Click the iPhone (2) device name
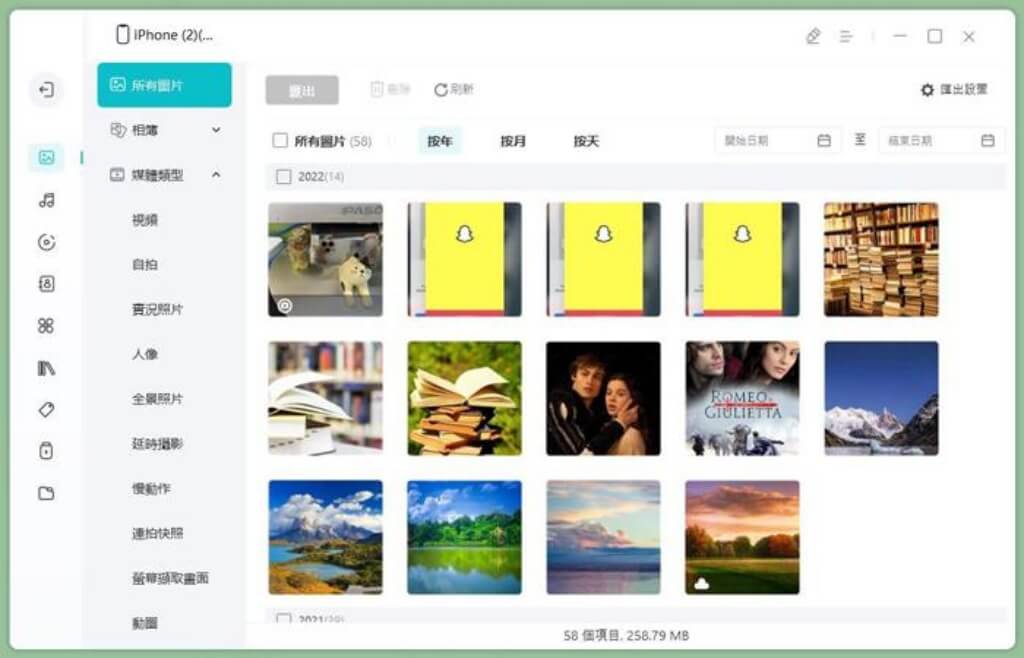The image size is (1024, 658). click(174, 35)
